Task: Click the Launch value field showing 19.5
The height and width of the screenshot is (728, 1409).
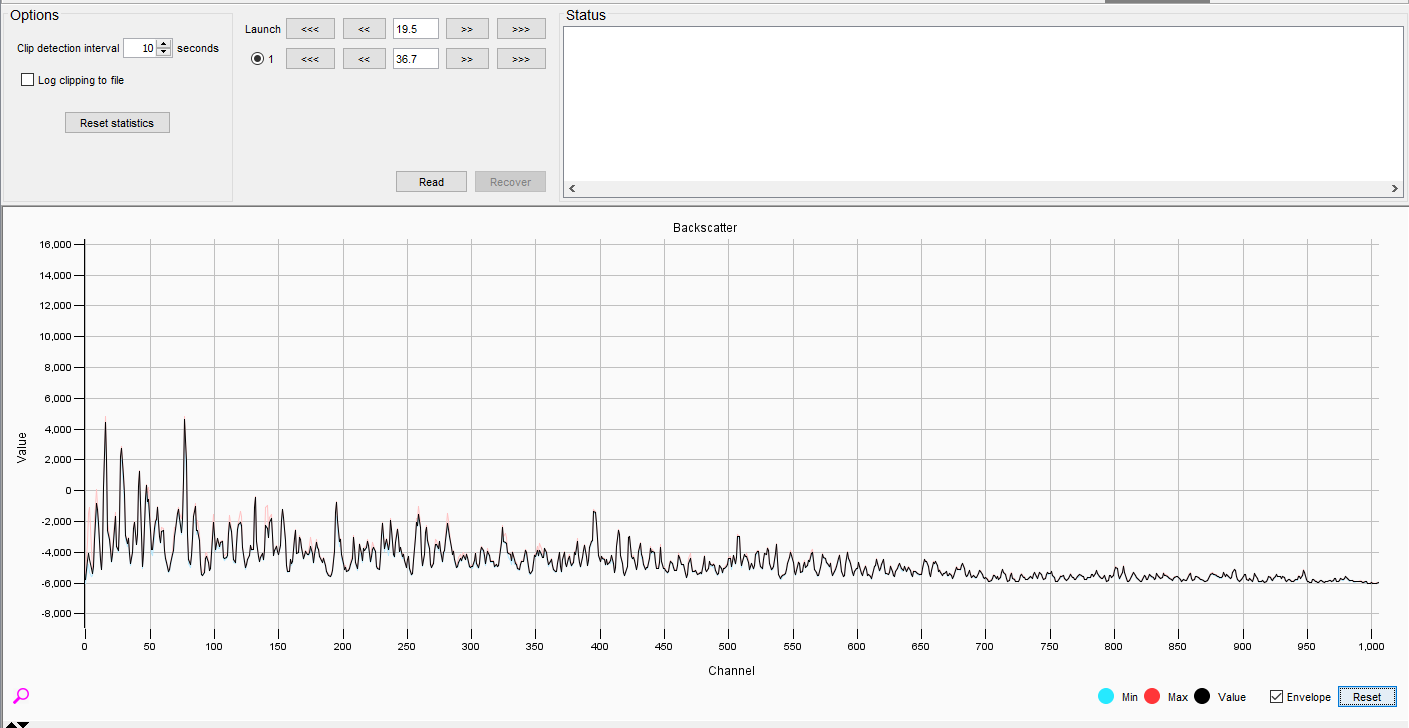Action: pos(415,29)
